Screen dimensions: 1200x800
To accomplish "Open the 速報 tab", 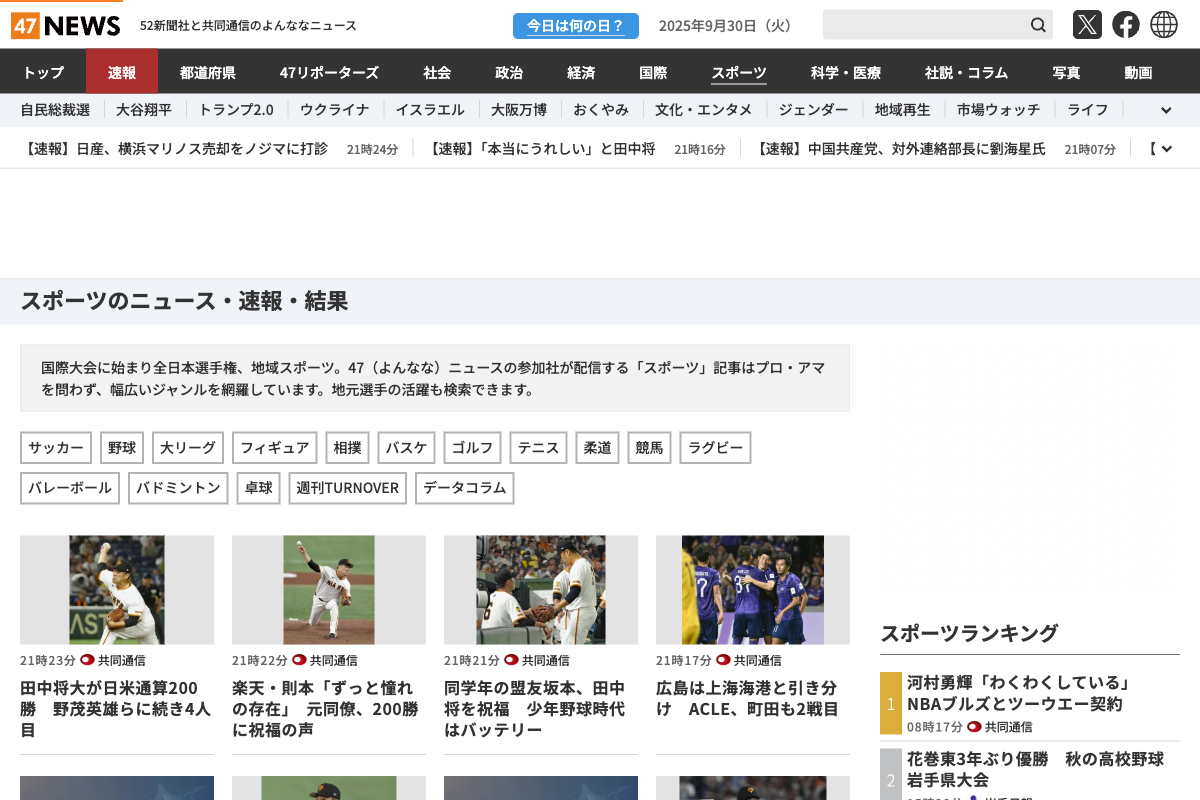I will pyautogui.click(x=122, y=72).
